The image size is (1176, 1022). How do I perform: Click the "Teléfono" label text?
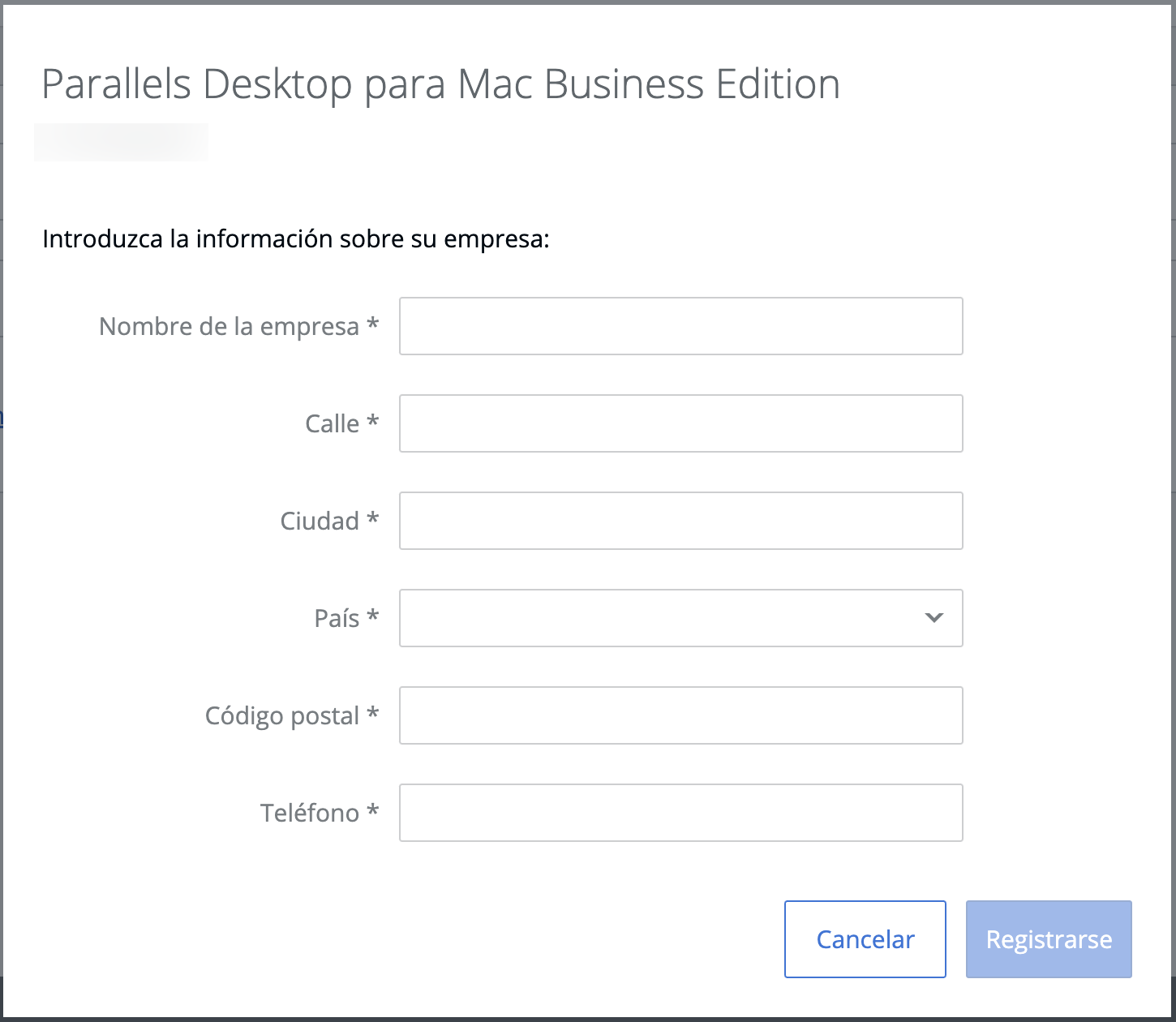pyautogui.click(x=309, y=813)
